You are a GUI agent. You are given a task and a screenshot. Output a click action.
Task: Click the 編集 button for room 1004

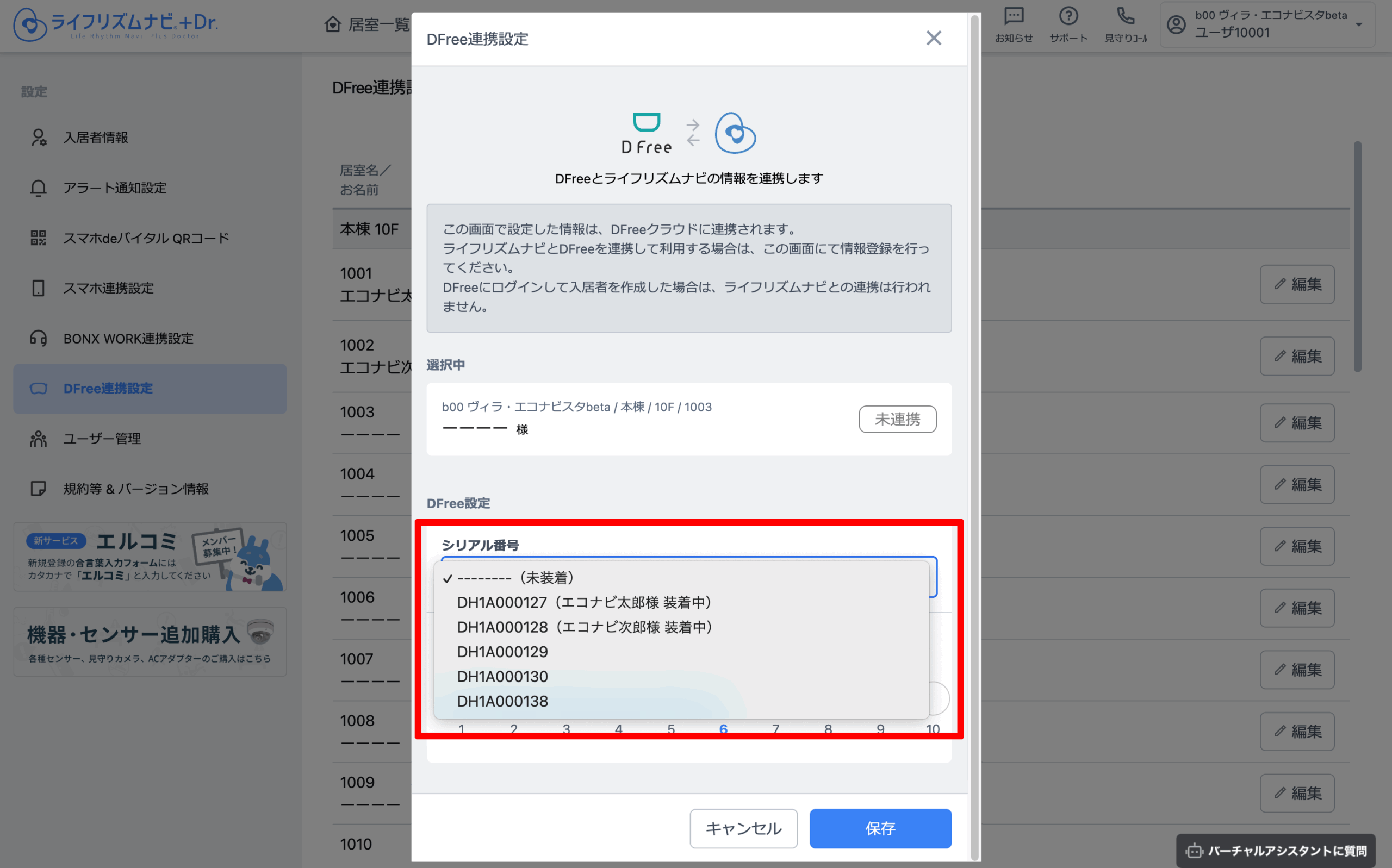click(x=1297, y=484)
